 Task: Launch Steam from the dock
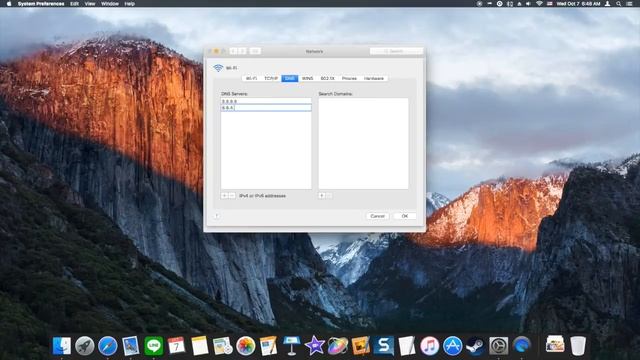(476, 346)
